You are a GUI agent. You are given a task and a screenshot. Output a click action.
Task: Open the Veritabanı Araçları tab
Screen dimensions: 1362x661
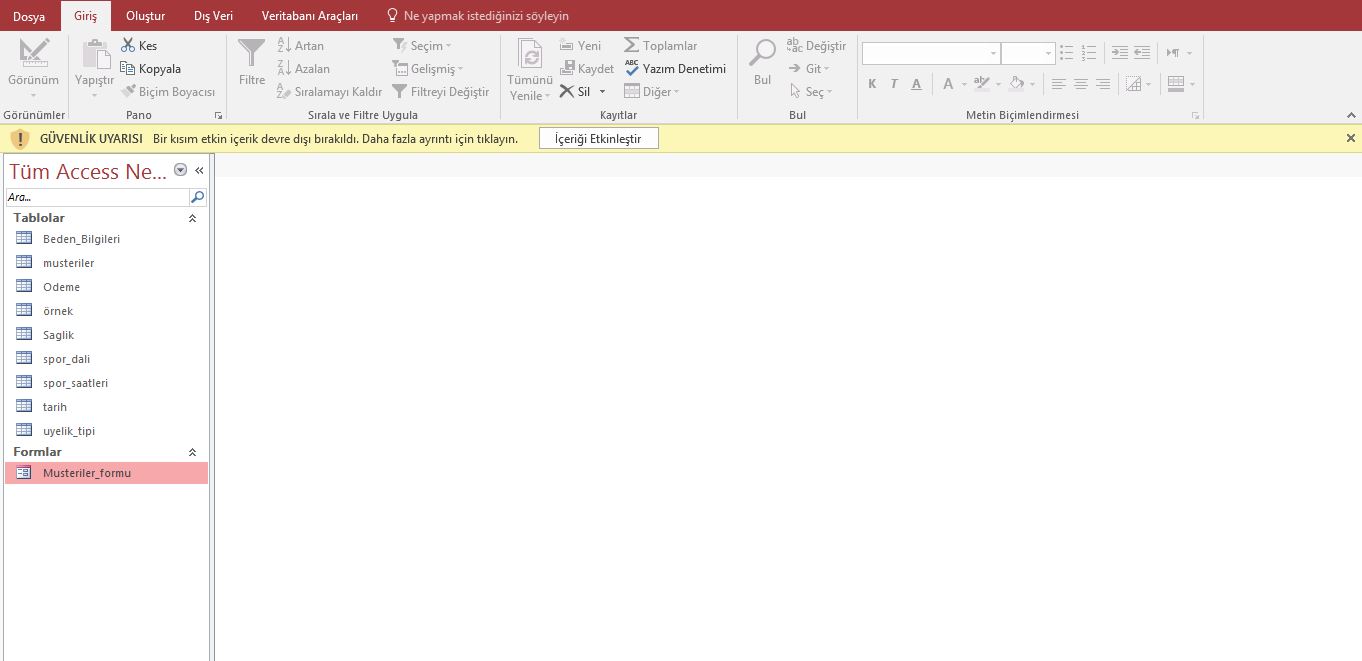point(309,16)
